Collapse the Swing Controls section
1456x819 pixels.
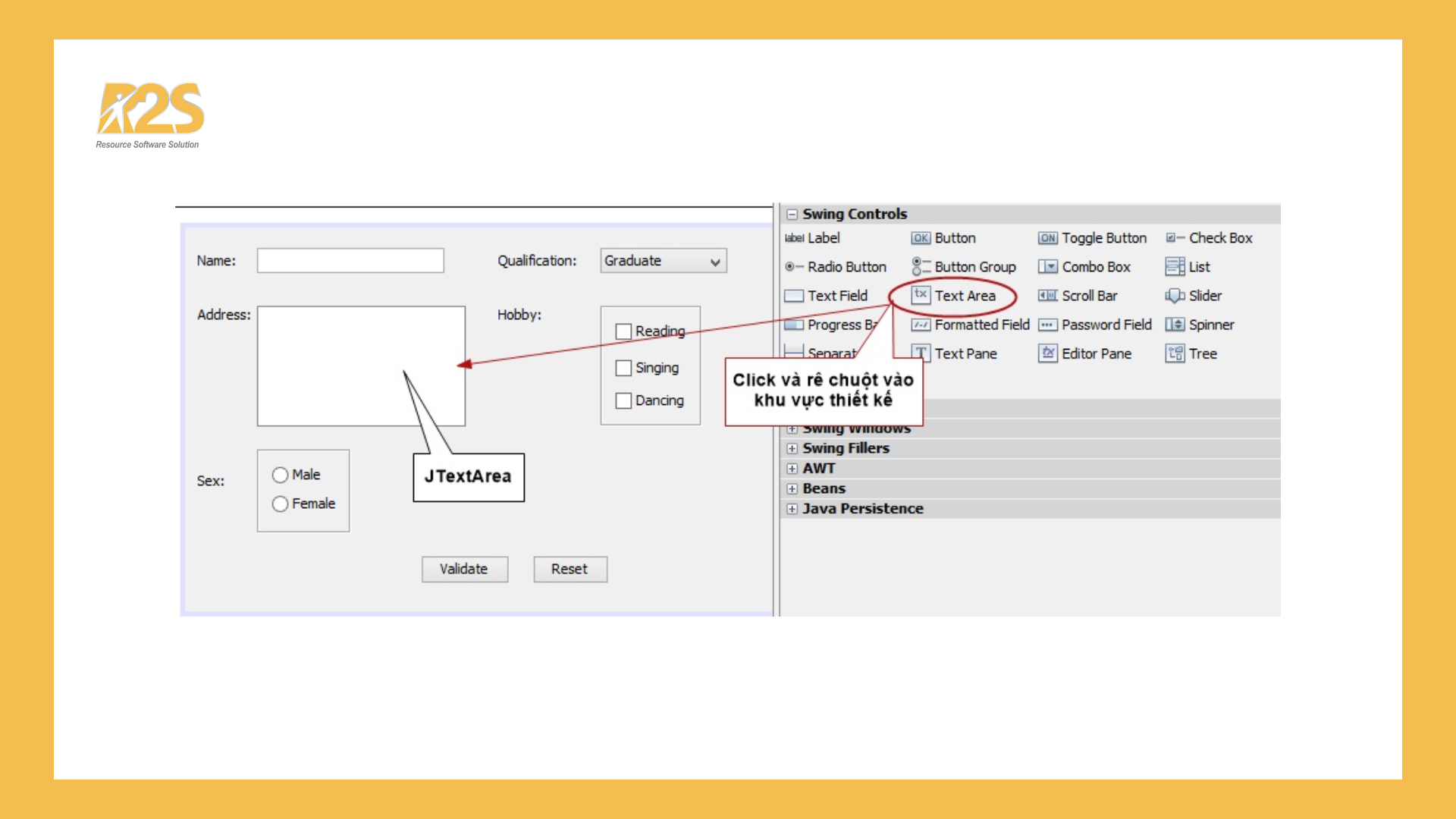pyautogui.click(x=792, y=215)
